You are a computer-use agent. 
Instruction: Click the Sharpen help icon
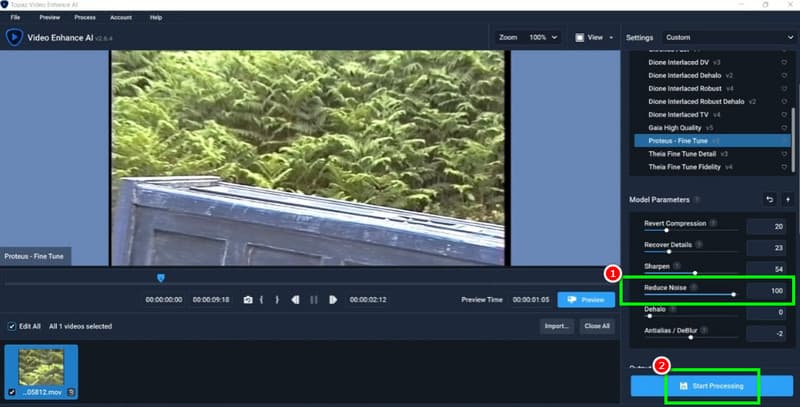tap(677, 266)
